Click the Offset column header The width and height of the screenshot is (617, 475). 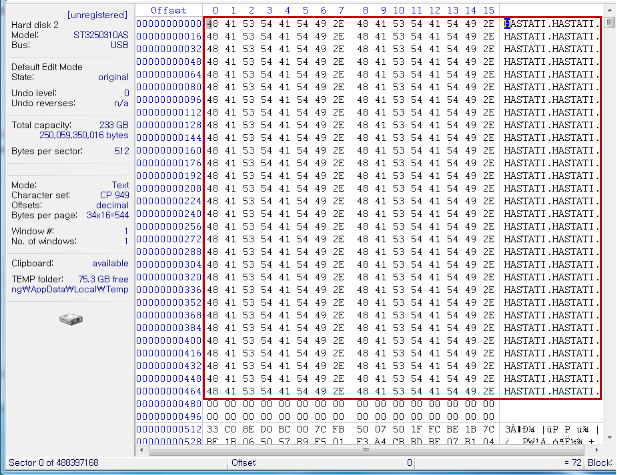tap(168, 11)
